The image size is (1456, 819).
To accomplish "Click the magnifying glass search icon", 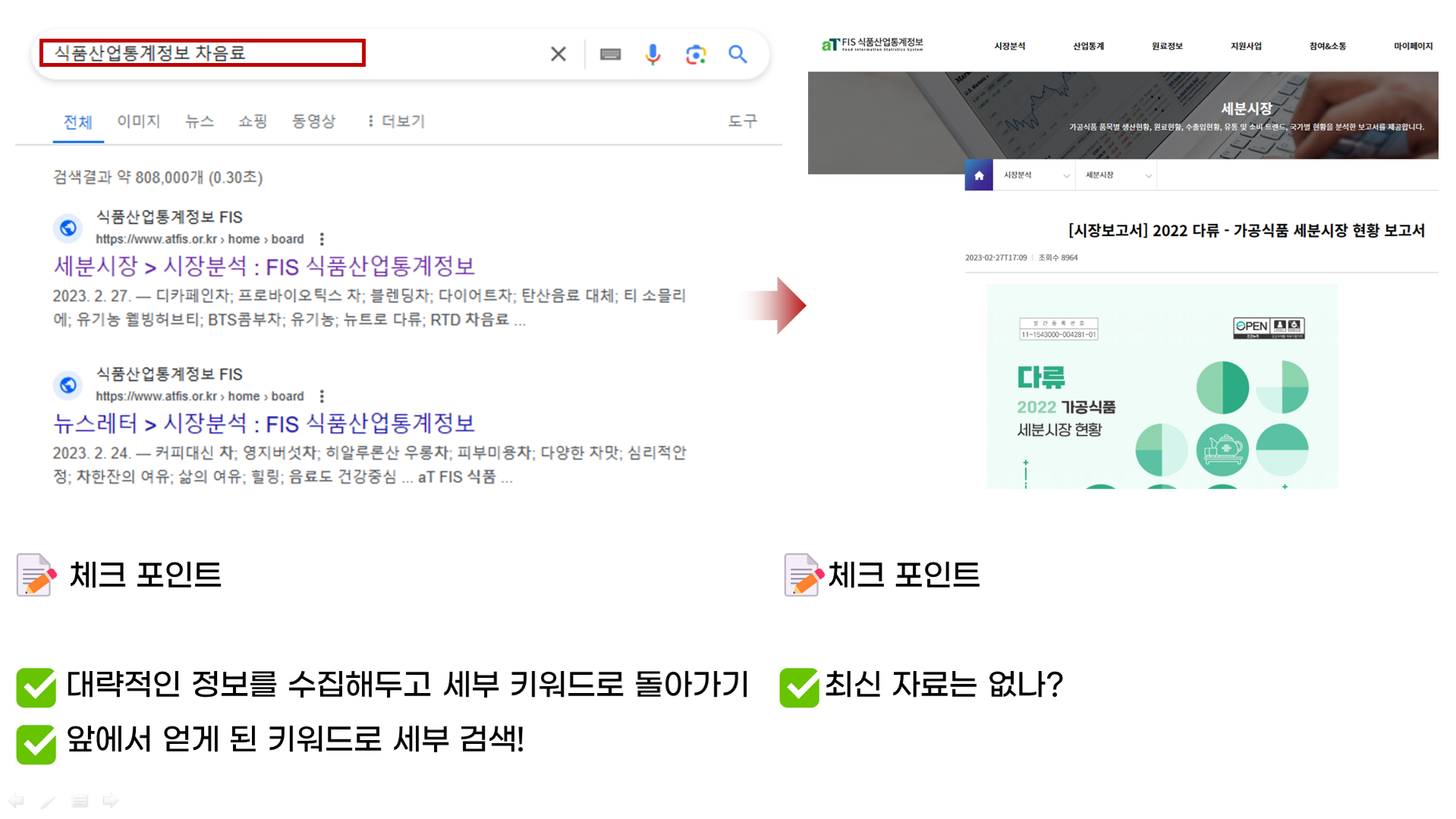I will 737,54.
